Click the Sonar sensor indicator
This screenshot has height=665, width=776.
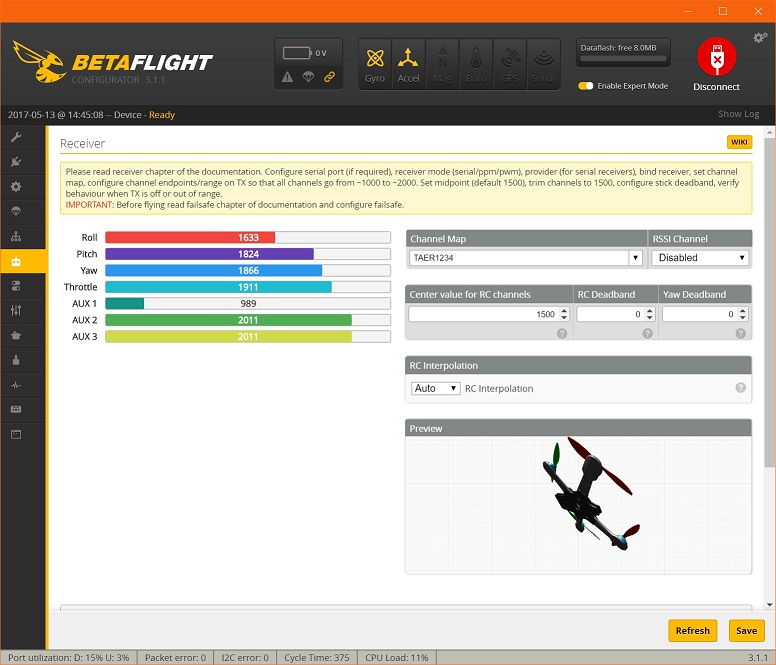coord(543,65)
